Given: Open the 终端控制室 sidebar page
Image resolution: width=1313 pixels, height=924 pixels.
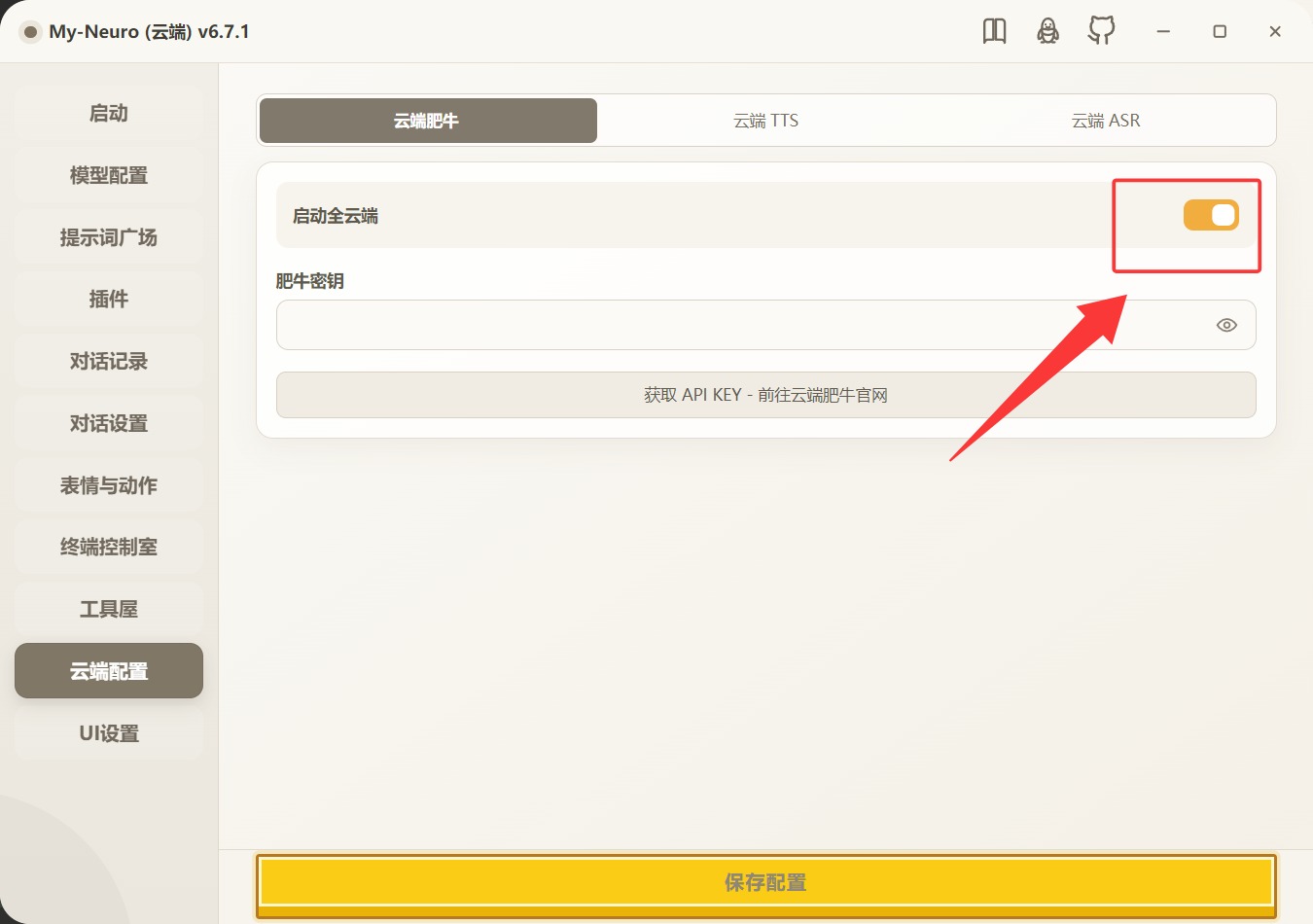Looking at the screenshot, I should coord(109,547).
